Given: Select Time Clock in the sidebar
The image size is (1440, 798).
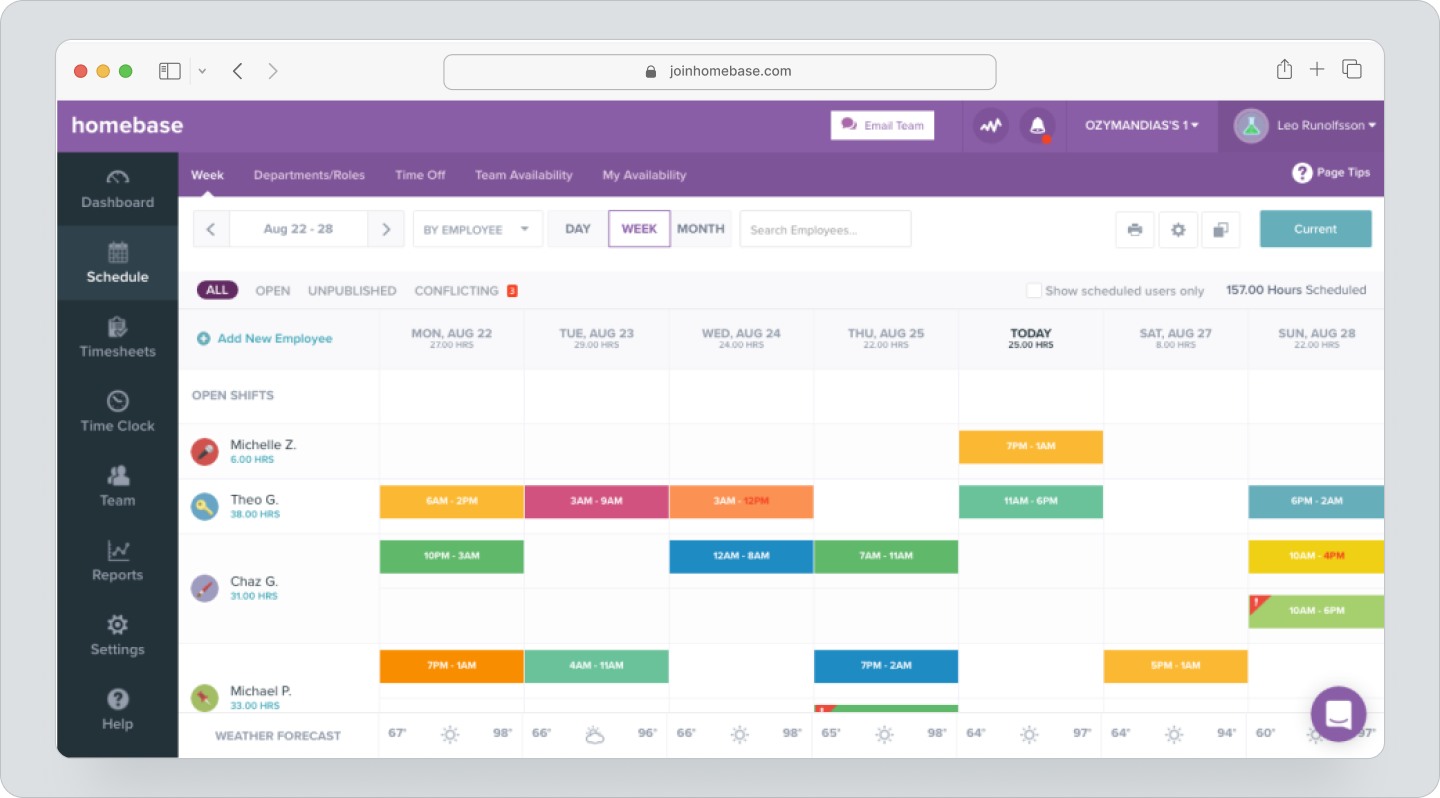Looking at the screenshot, I should coord(117,412).
